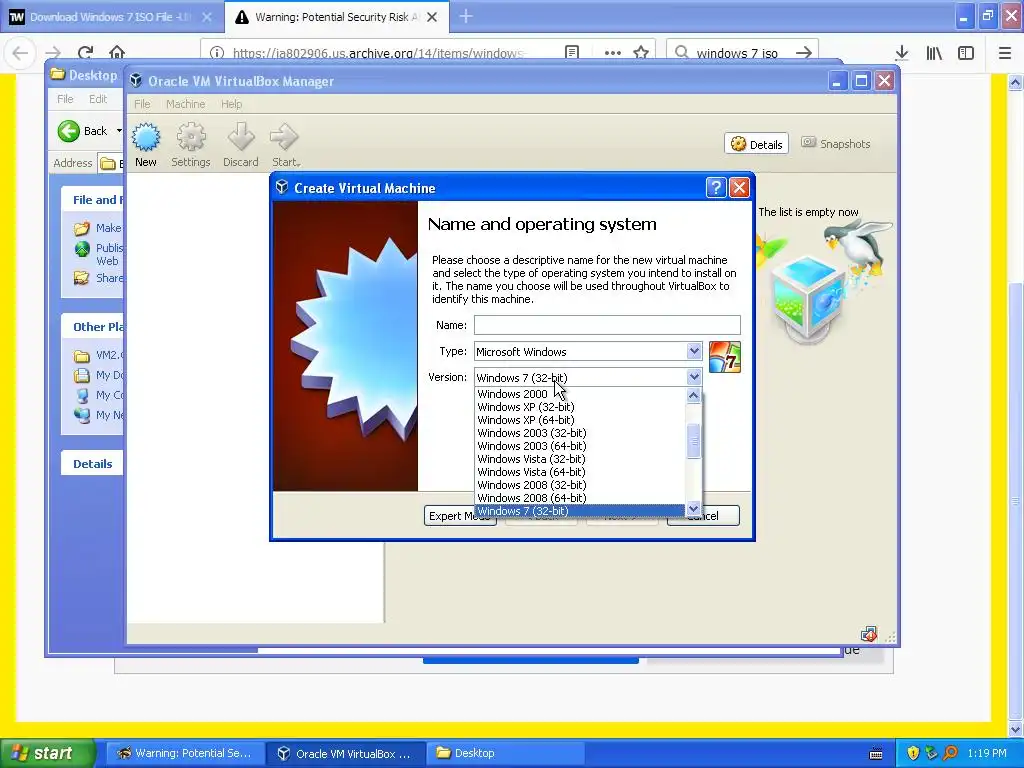Click the Cancel button in wizard
This screenshot has height=768, width=1024.
pyautogui.click(x=703, y=516)
